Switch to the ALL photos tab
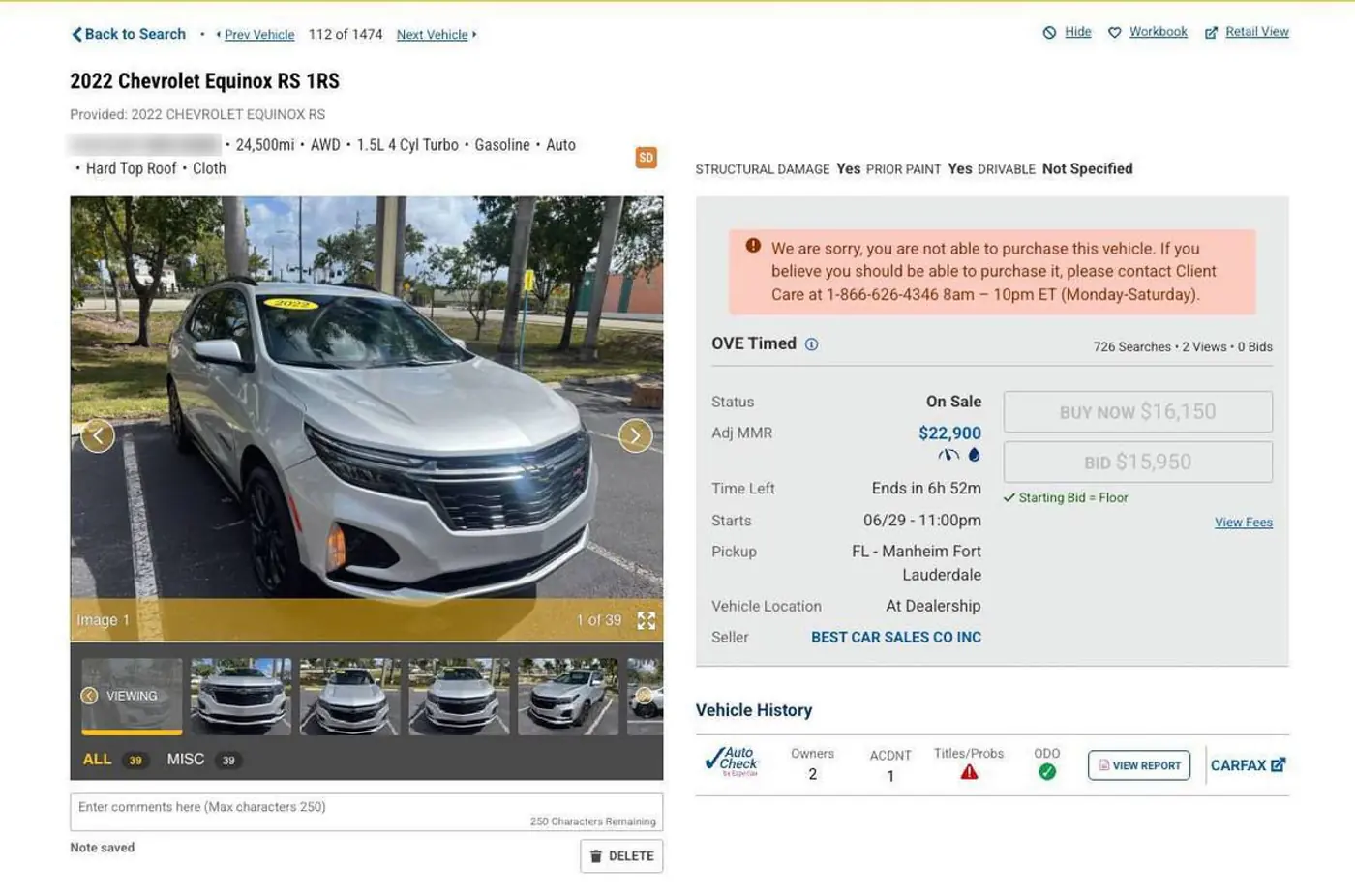This screenshot has width=1355, height=896. 114,760
